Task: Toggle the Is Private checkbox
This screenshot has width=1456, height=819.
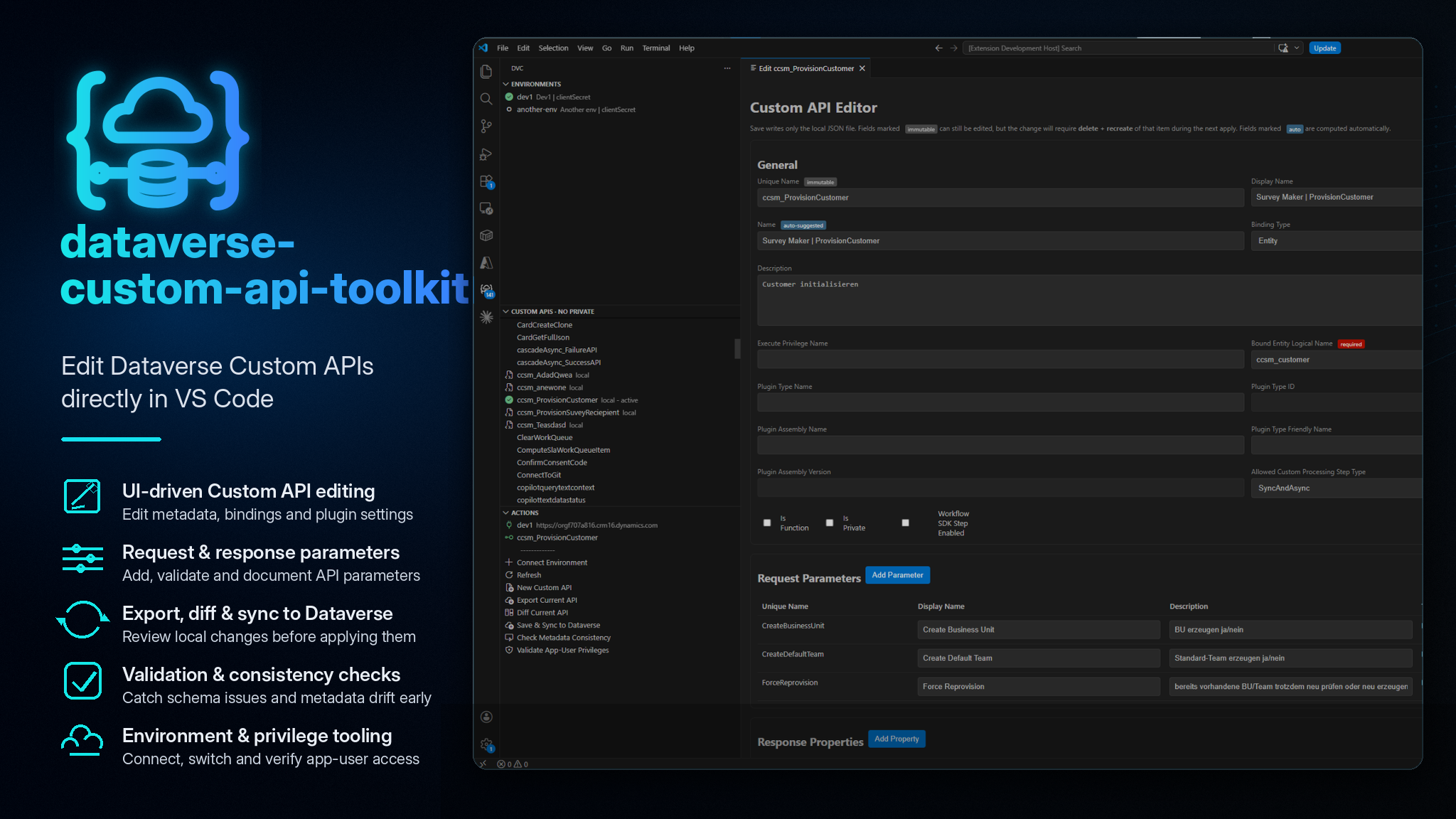Action: (829, 523)
